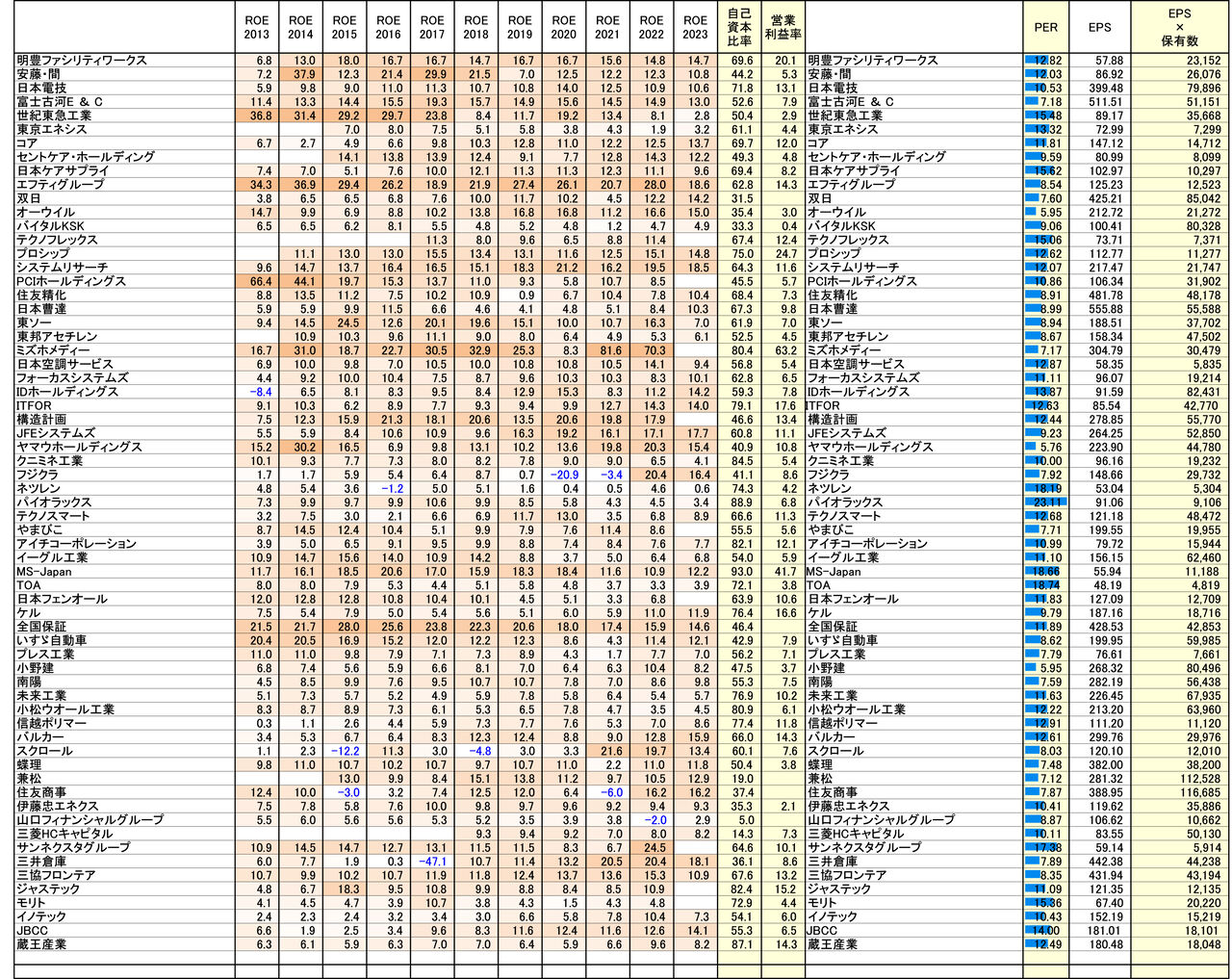
Task: Click 営業利益率 value 41.7 for MS-Japan
Action: pos(784,572)
